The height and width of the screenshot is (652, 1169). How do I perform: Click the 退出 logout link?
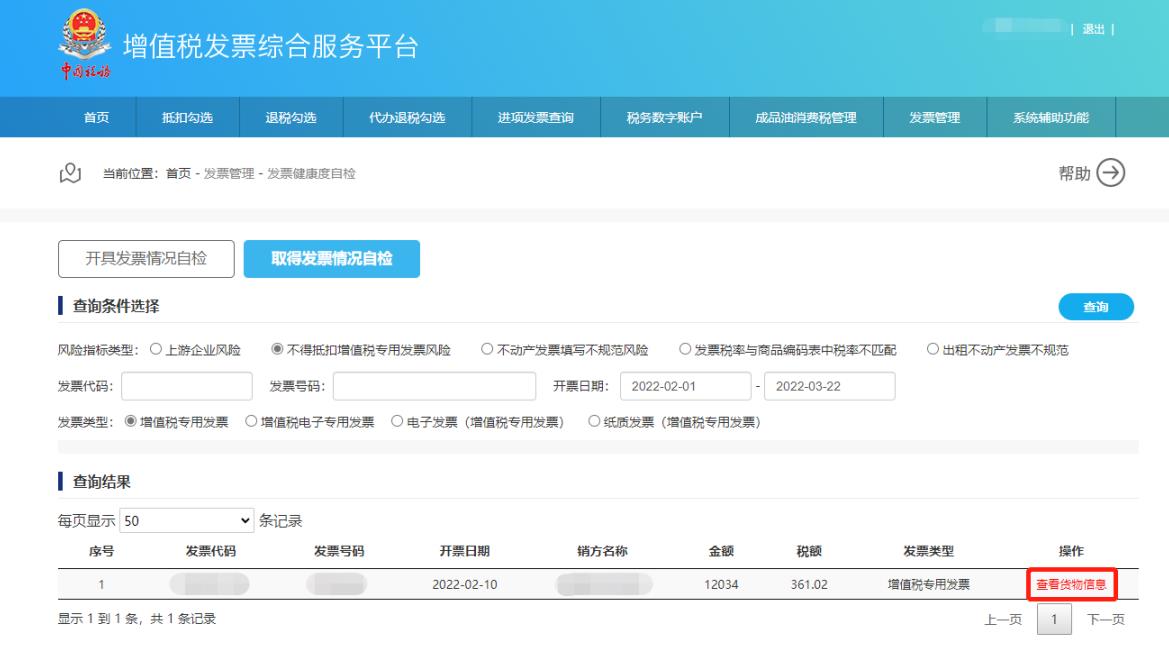point(1093,29)
